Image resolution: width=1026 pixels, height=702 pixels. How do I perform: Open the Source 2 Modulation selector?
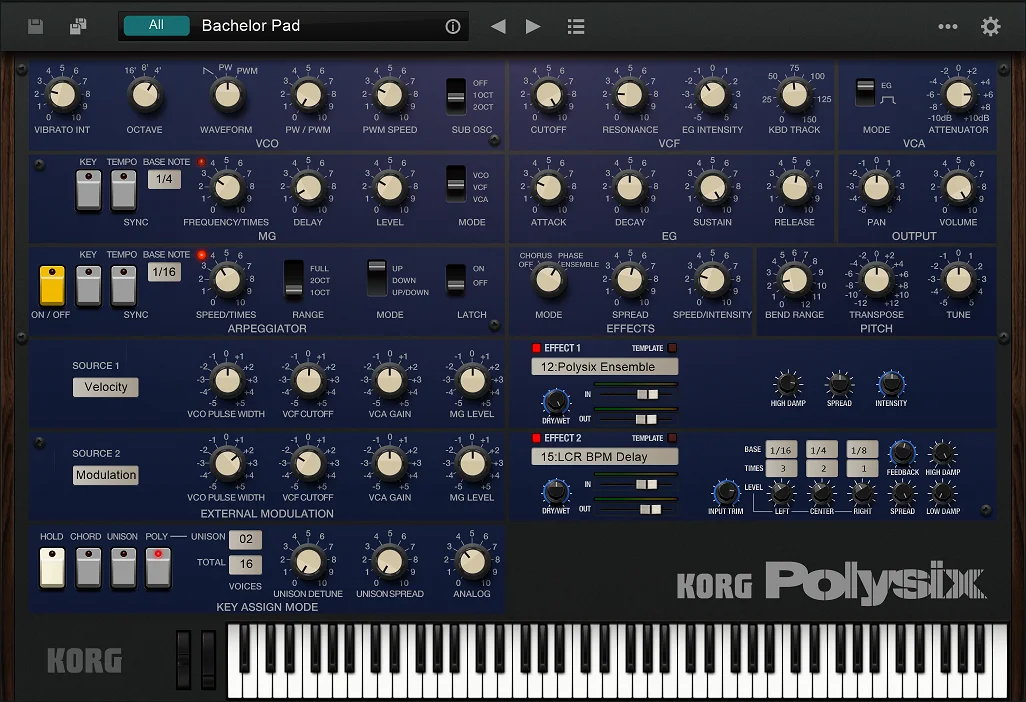(106, 476)
